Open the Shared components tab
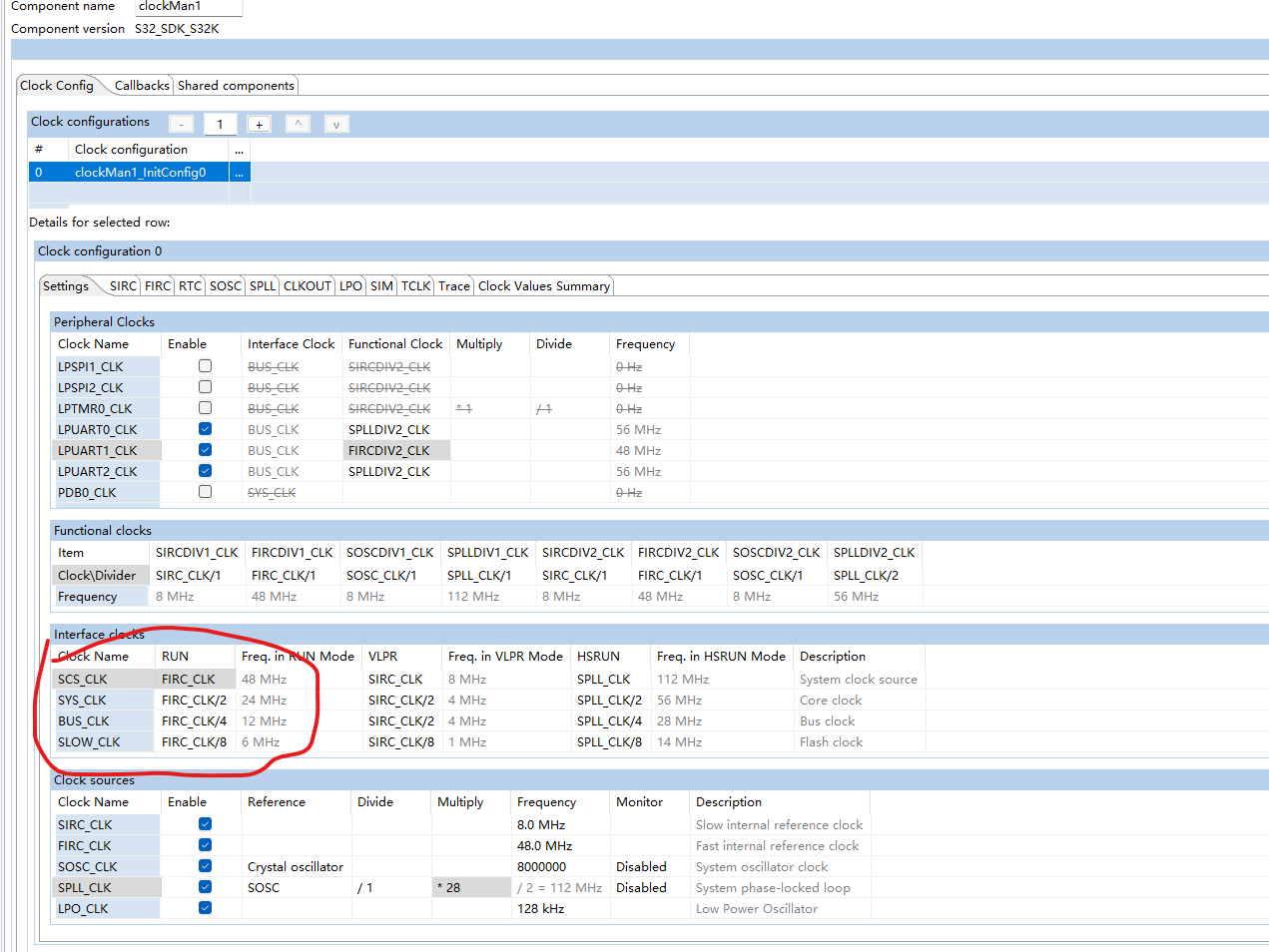 click(x=236, y=85)
